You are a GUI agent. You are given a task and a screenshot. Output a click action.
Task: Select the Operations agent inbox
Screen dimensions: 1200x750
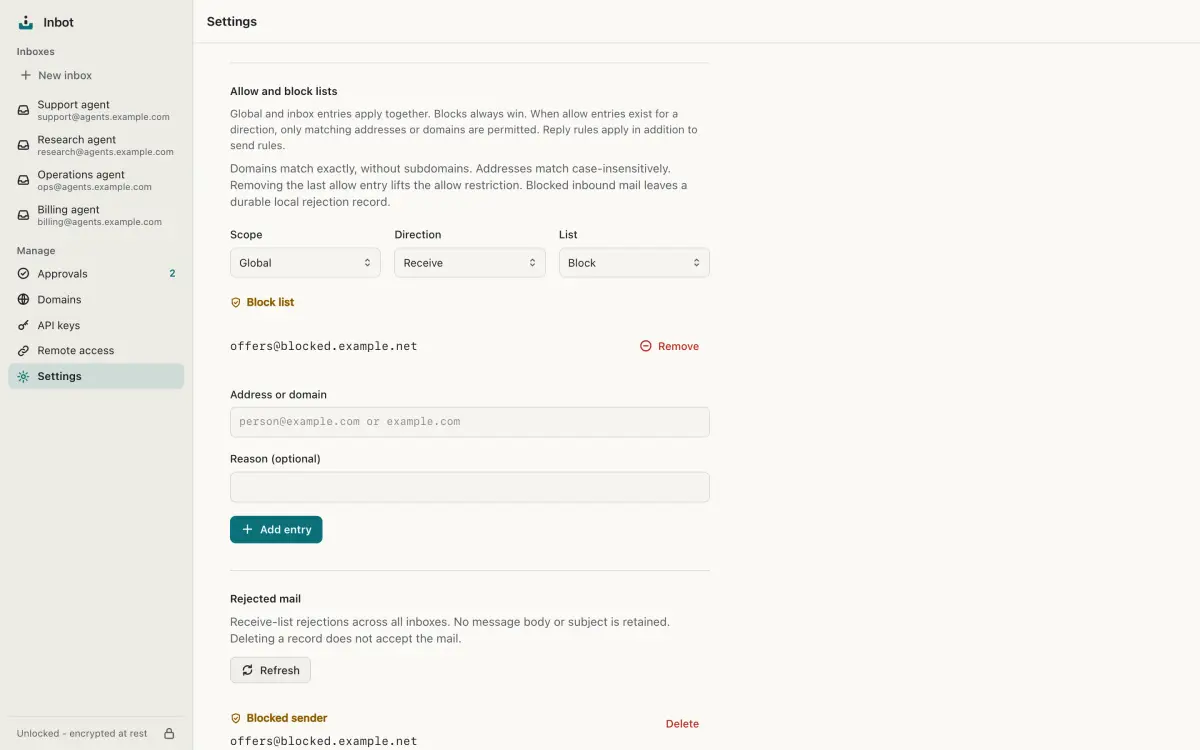pos(96,180)
